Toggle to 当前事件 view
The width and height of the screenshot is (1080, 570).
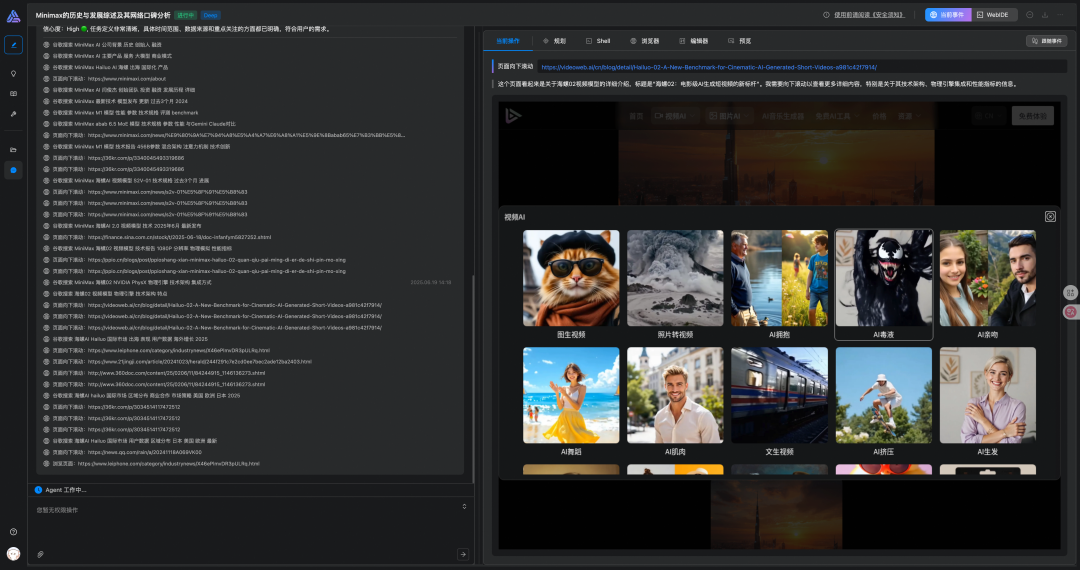tap(946, 15)
